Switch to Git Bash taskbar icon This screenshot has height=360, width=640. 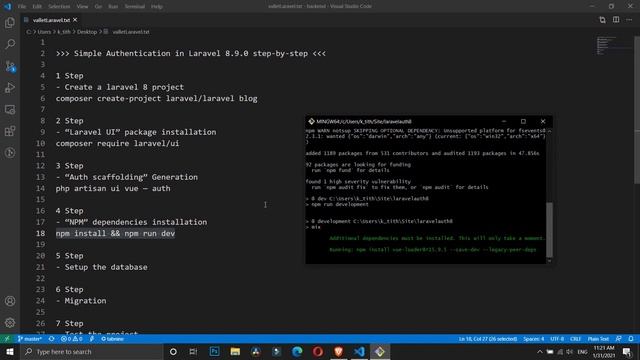point(380,351)
